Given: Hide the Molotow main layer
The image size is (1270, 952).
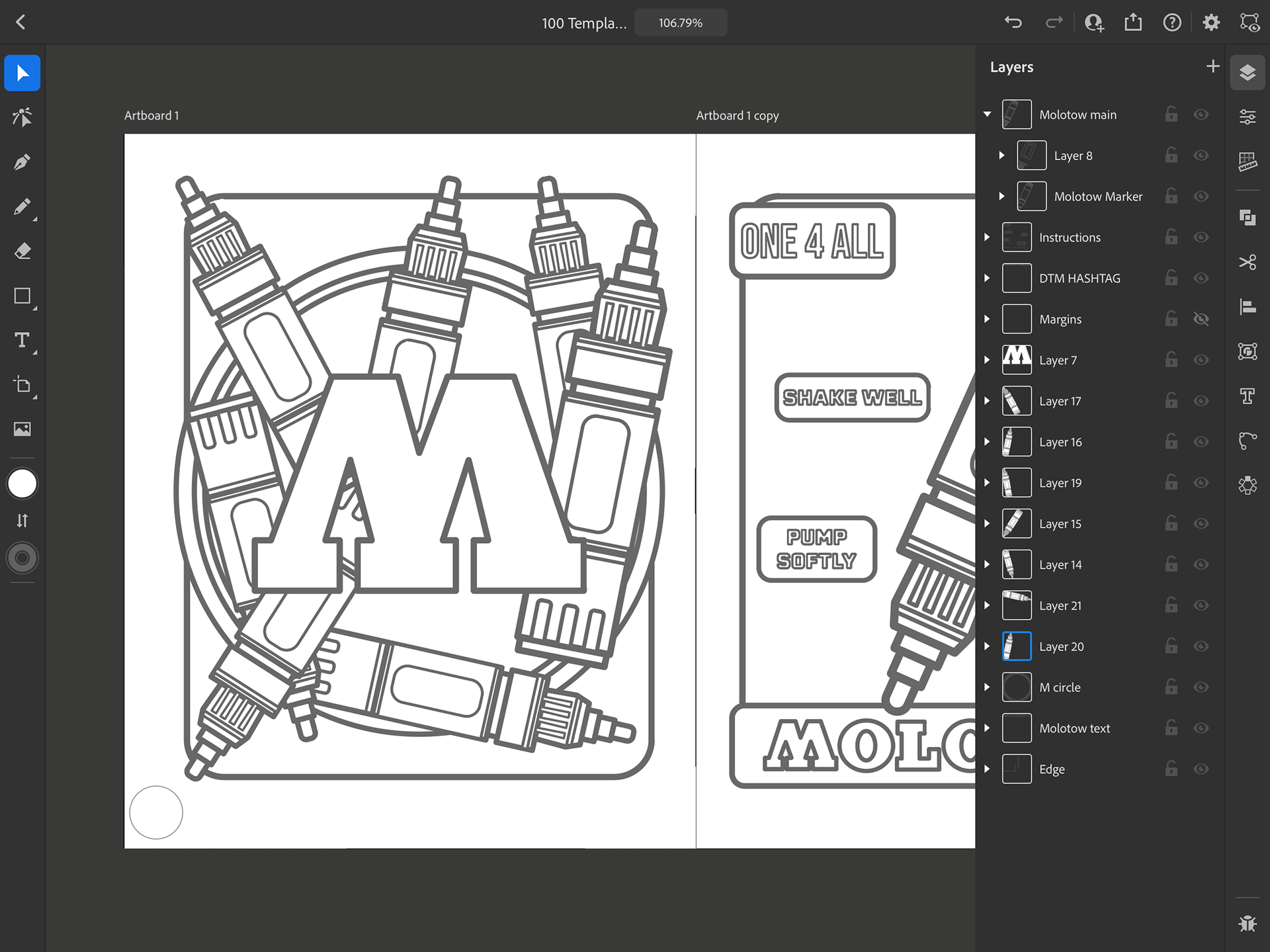Looking at the screenshot, I should coord(1201,114).
